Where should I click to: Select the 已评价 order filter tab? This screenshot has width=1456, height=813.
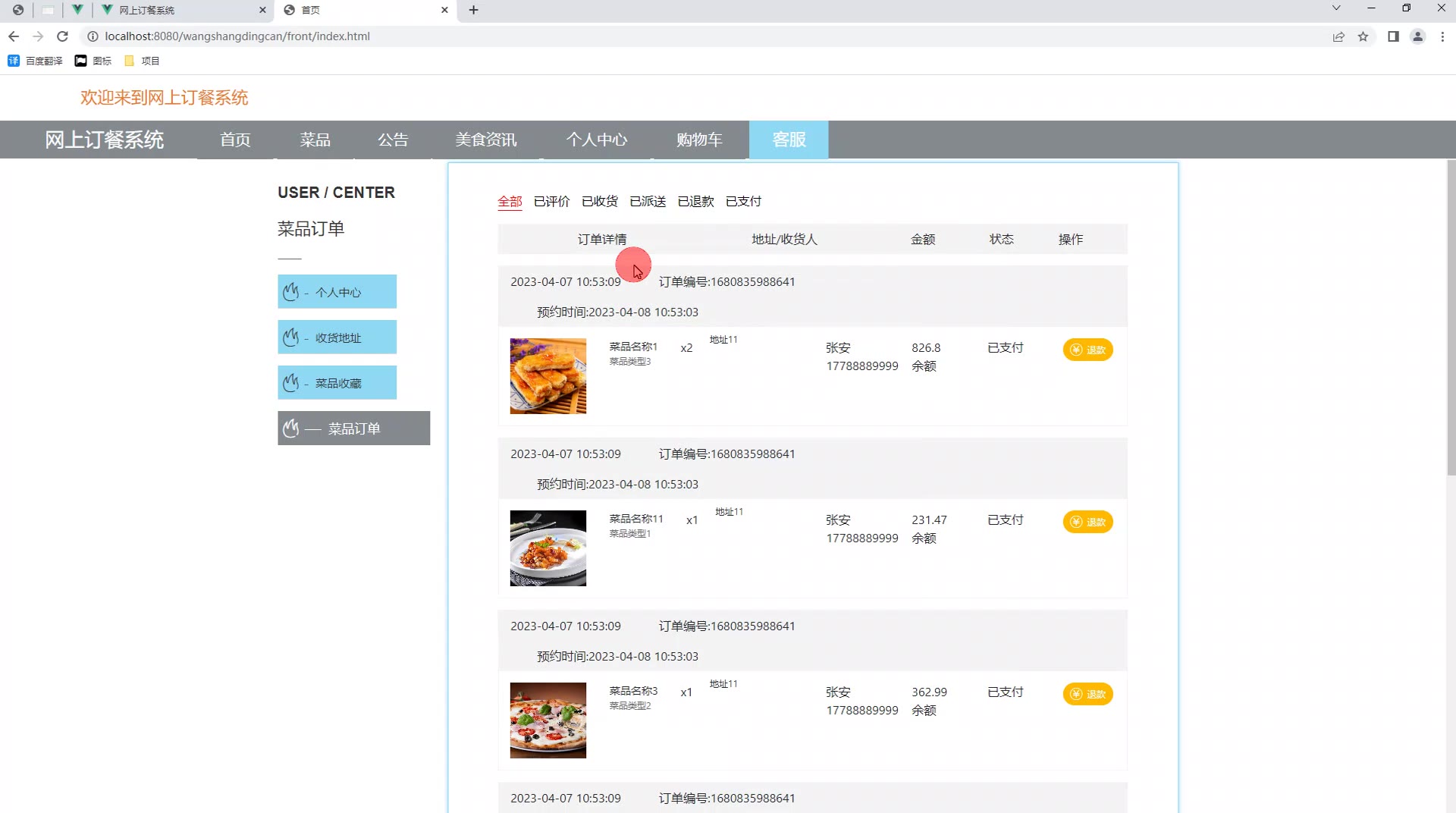pos(551,202)
